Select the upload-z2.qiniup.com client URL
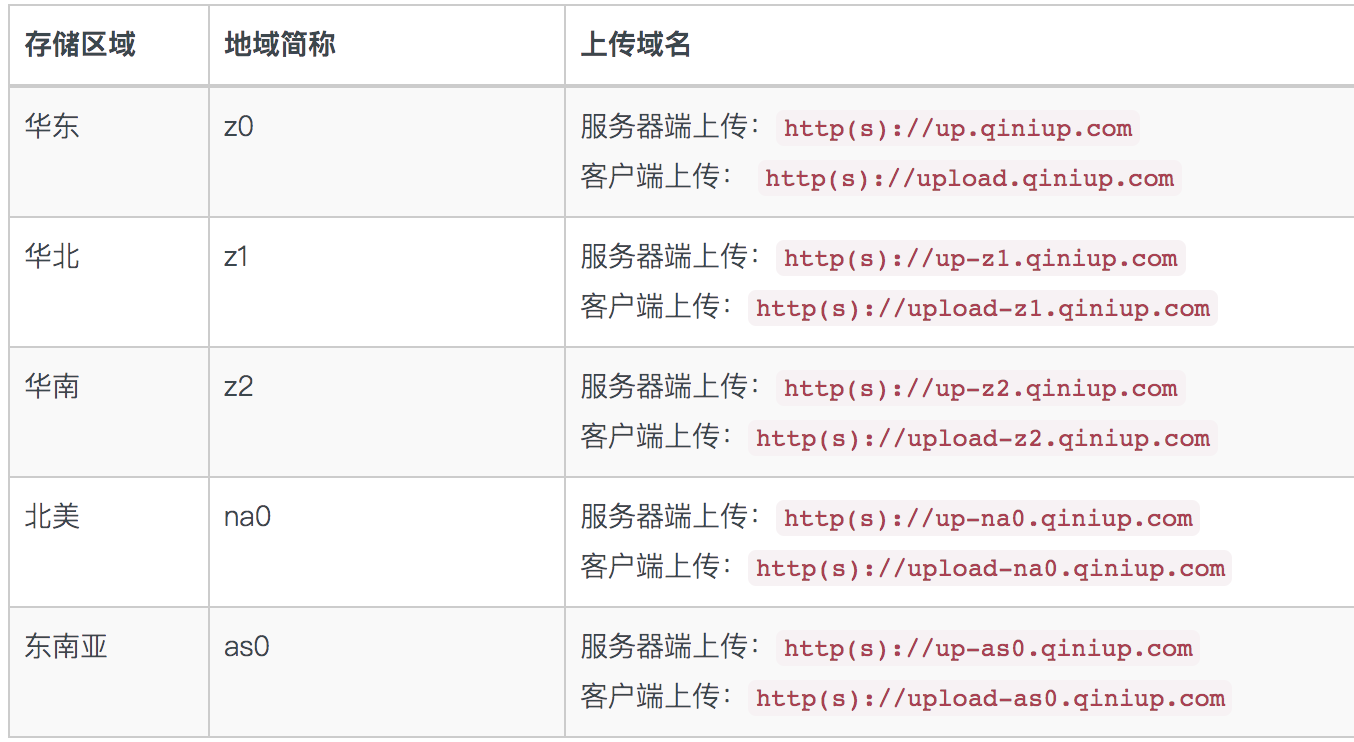This screenshot has height=742, width=1354. (982, 439)
